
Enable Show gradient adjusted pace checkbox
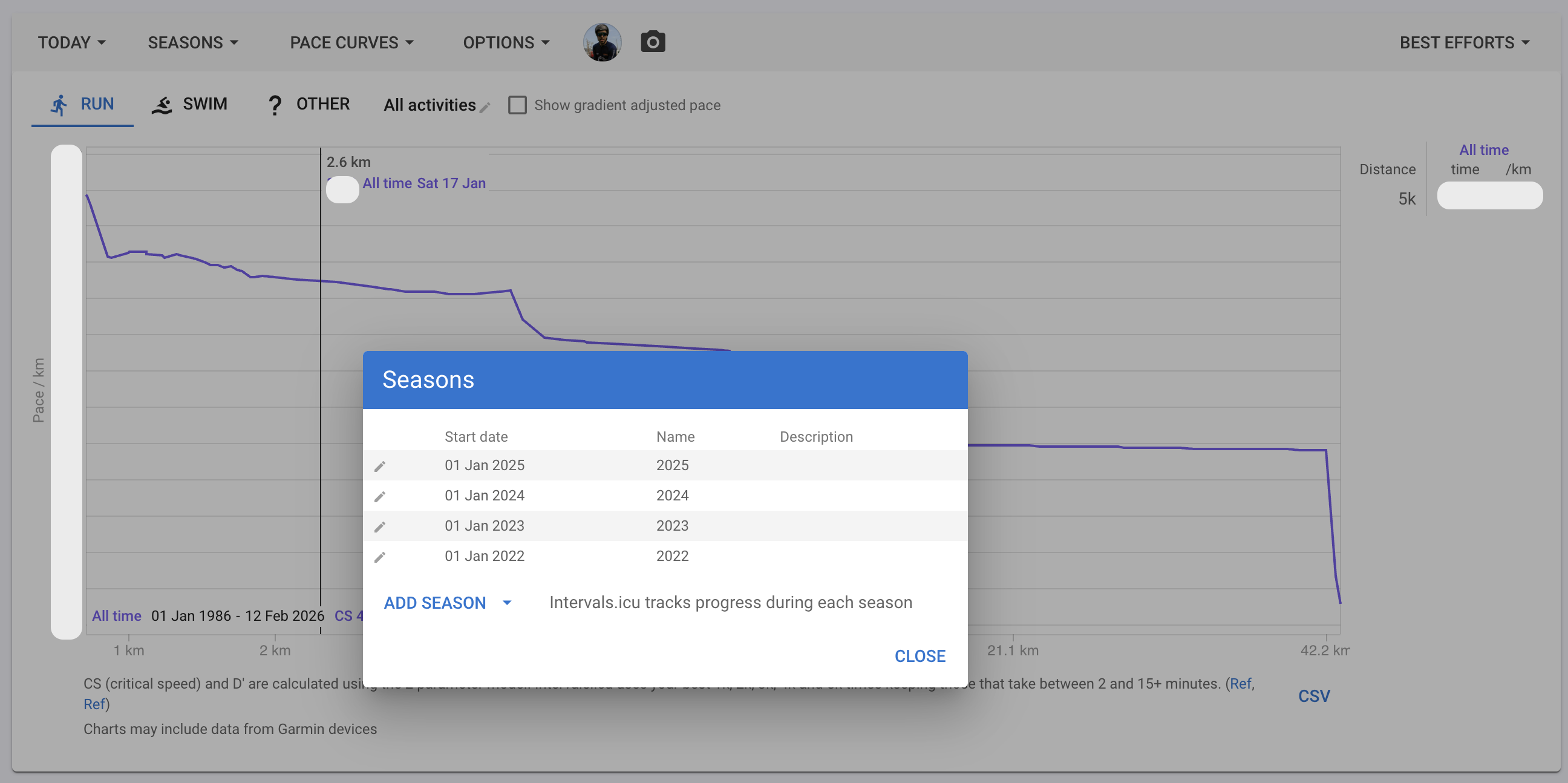[x=517, y=105]
